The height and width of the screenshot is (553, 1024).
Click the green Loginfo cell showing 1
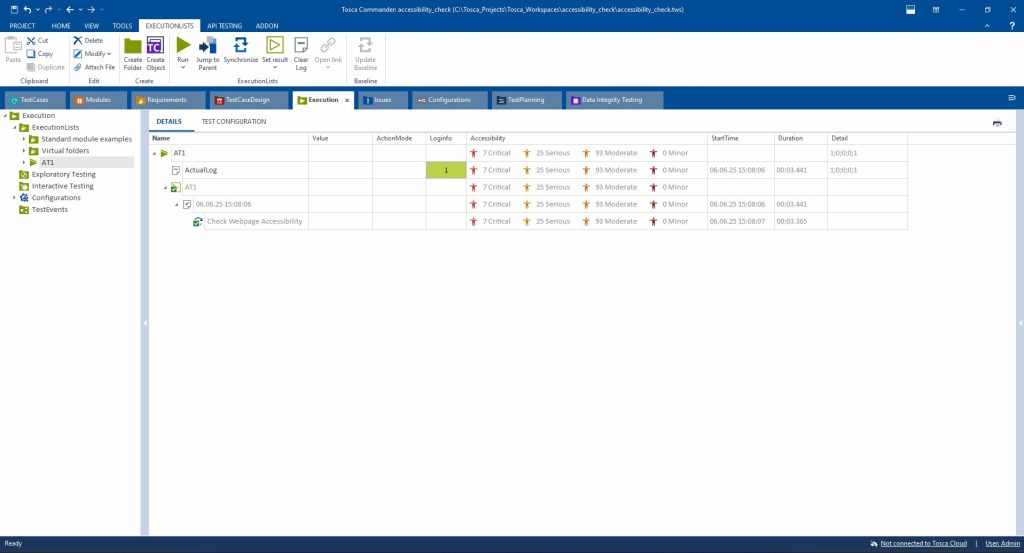pyautogui.click(x=446, y=170)
